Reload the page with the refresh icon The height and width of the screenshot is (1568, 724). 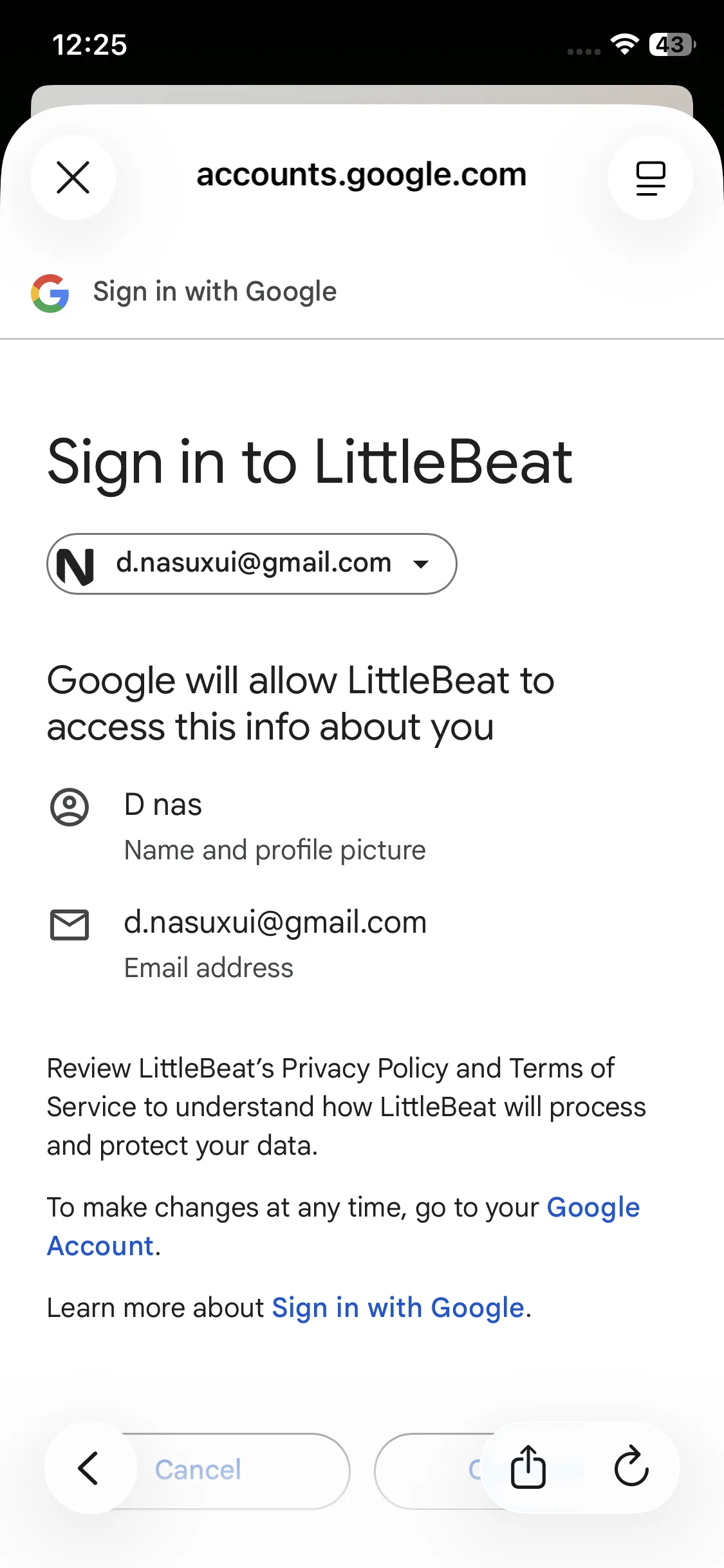[631, 1468]
